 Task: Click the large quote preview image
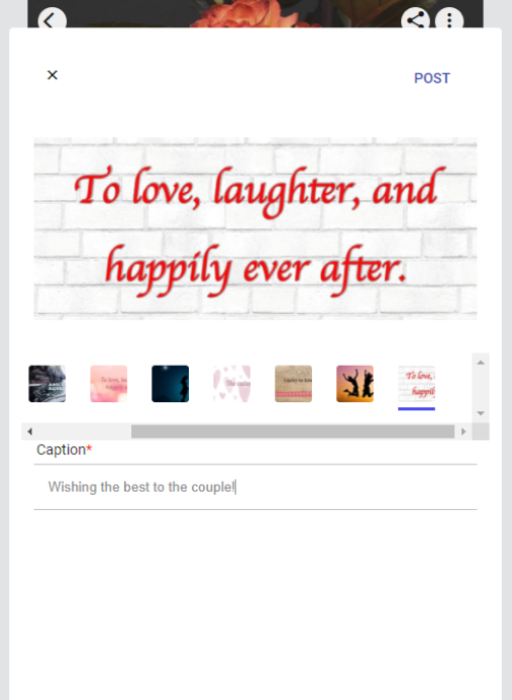(255, 229)
